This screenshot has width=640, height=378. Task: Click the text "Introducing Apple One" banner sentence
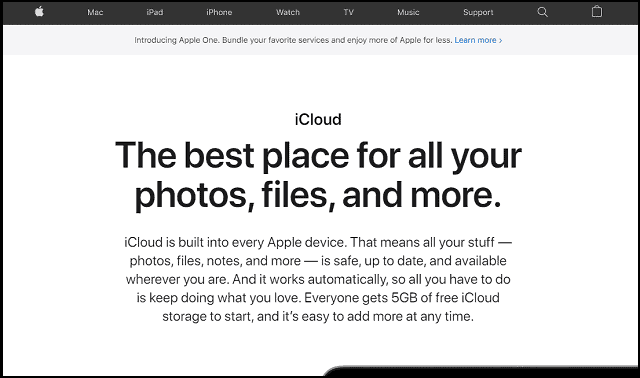pos(293,40)
